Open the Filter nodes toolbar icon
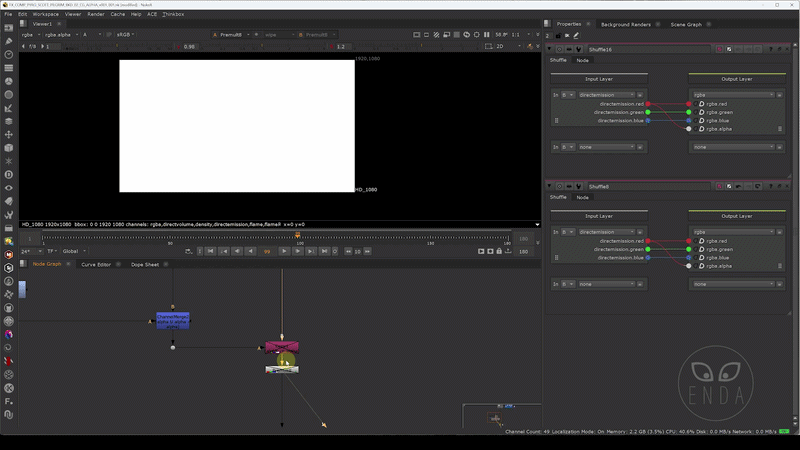This screenshot has width=800, height=450. (9, 94)
